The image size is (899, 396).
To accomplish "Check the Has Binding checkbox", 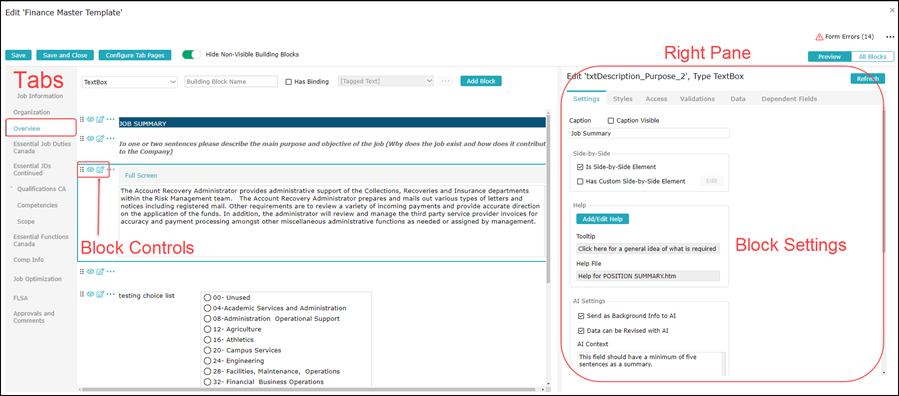I will [289, 82].
